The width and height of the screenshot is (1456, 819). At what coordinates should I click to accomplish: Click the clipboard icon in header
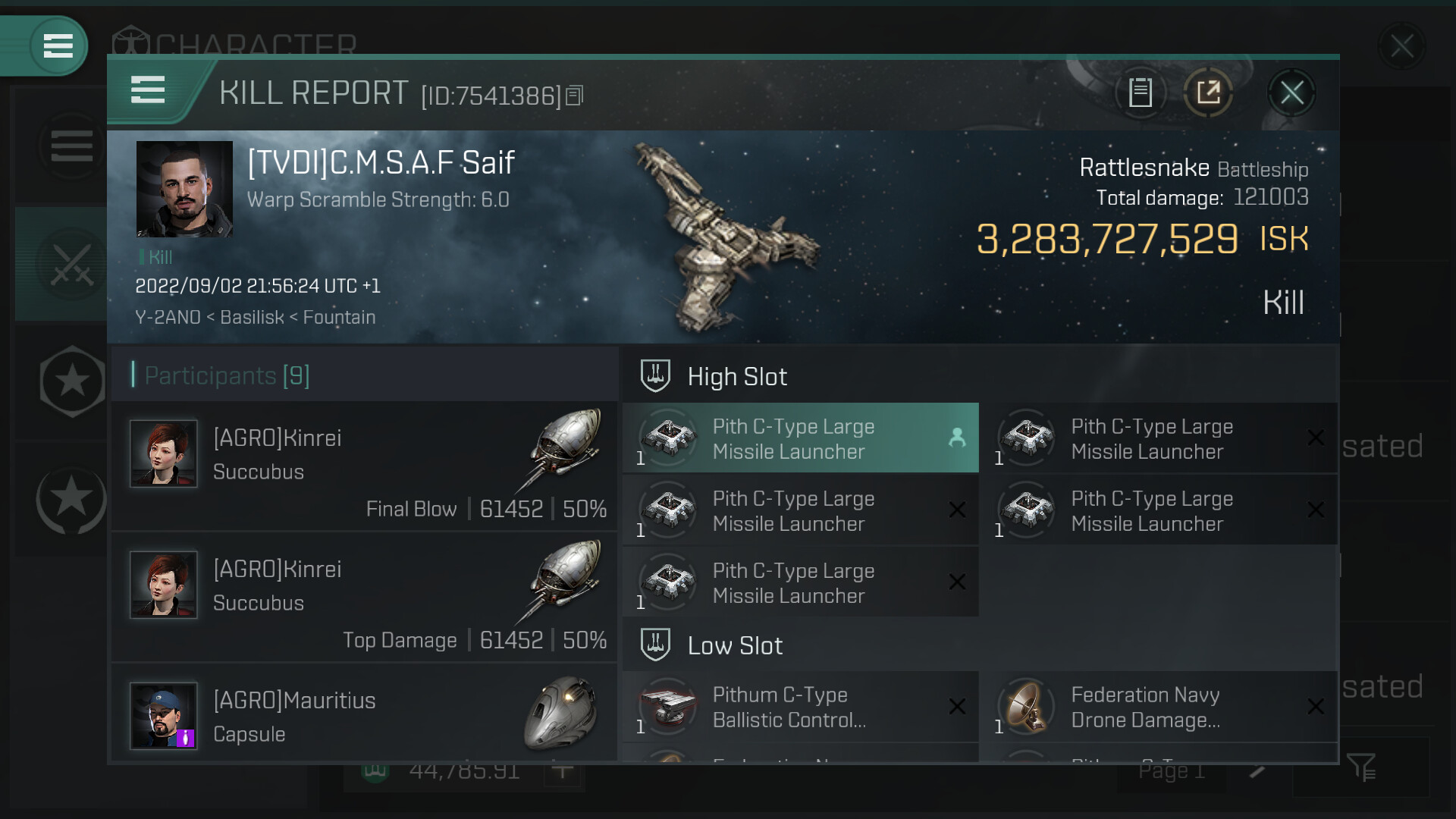[1140, 93]
